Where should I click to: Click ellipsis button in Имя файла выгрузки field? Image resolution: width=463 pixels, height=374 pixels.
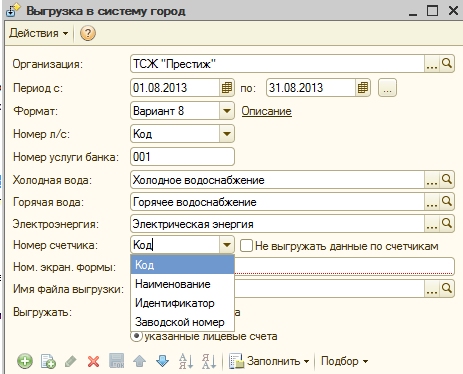coord(432,289)
